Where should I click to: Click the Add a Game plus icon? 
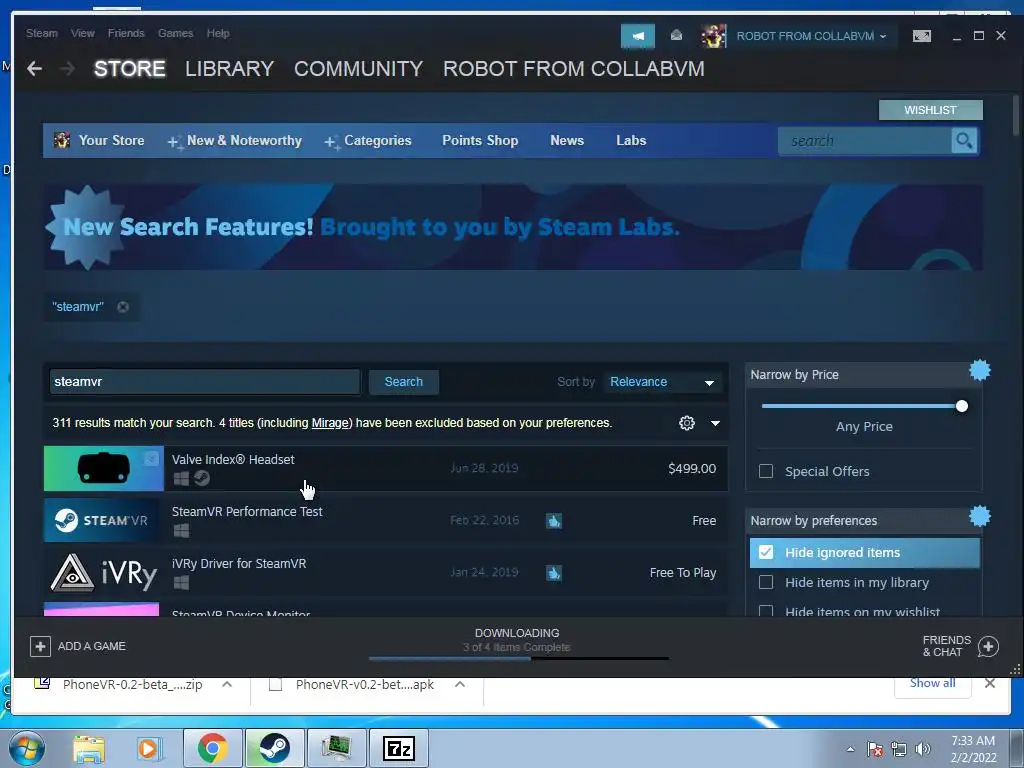click(40, 647)
